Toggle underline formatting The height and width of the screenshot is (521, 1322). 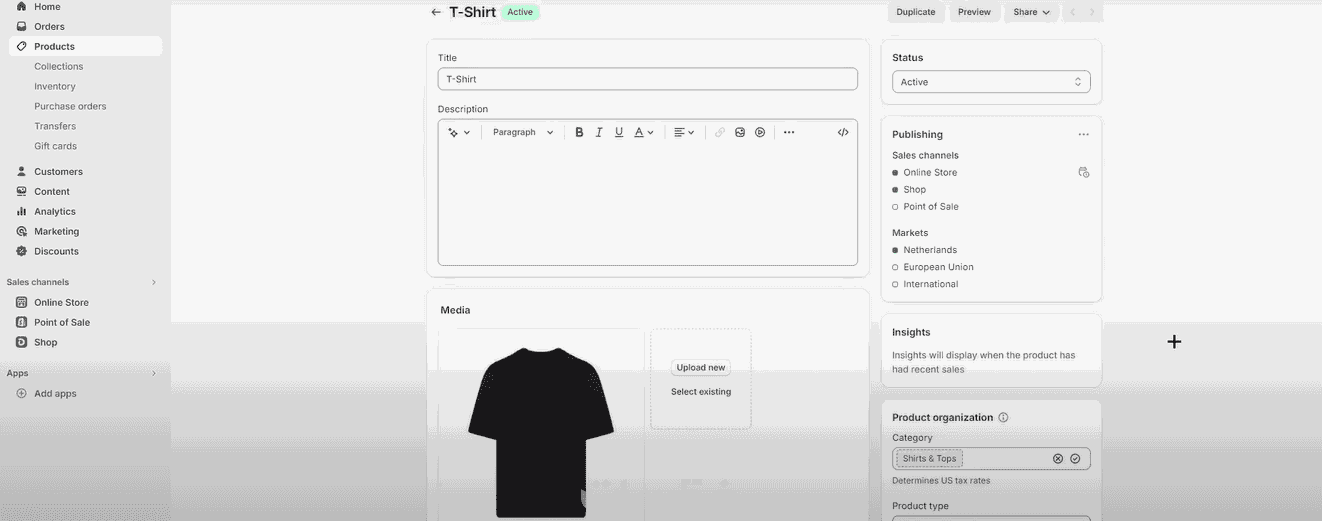point(619,132)
